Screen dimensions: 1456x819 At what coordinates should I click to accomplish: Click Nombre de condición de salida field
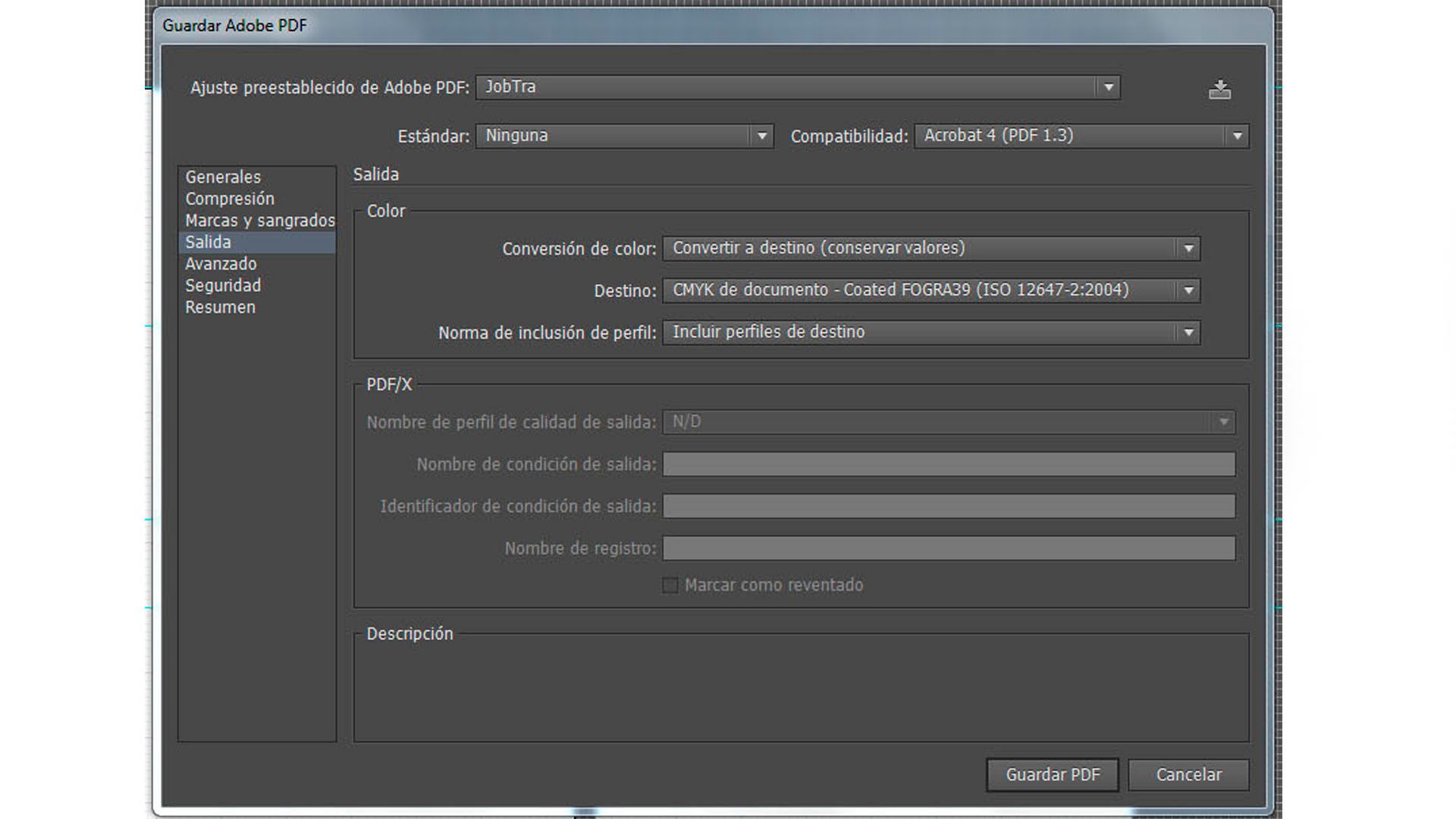(x=949, y=464)
